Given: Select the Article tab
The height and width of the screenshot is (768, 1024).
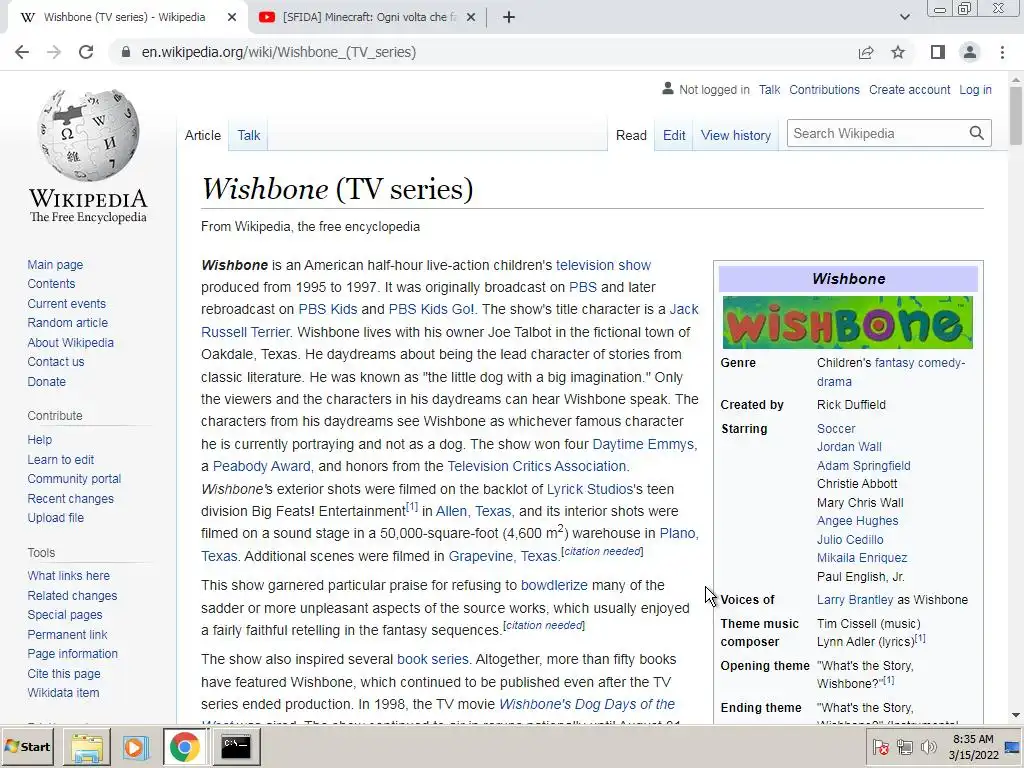Looking at the screenshot, I should click(202, 135).
